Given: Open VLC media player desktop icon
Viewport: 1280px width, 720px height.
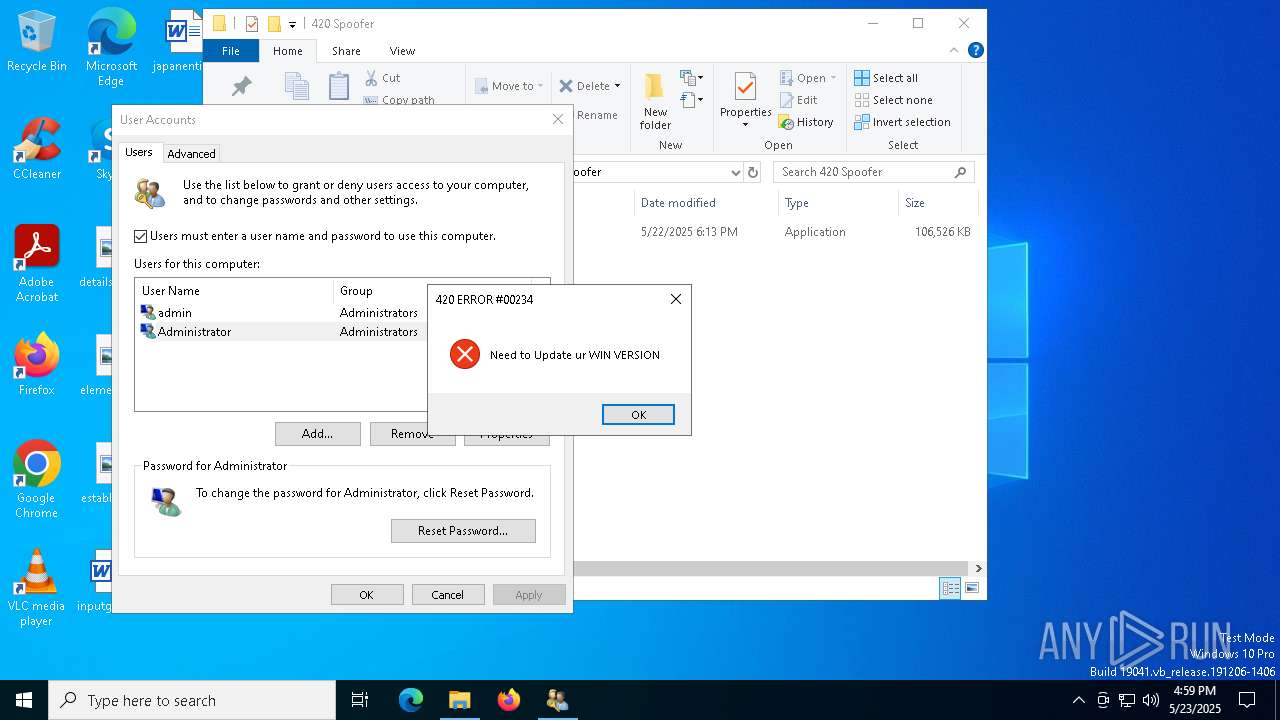Looking at the screenshot, I should 37,588.
